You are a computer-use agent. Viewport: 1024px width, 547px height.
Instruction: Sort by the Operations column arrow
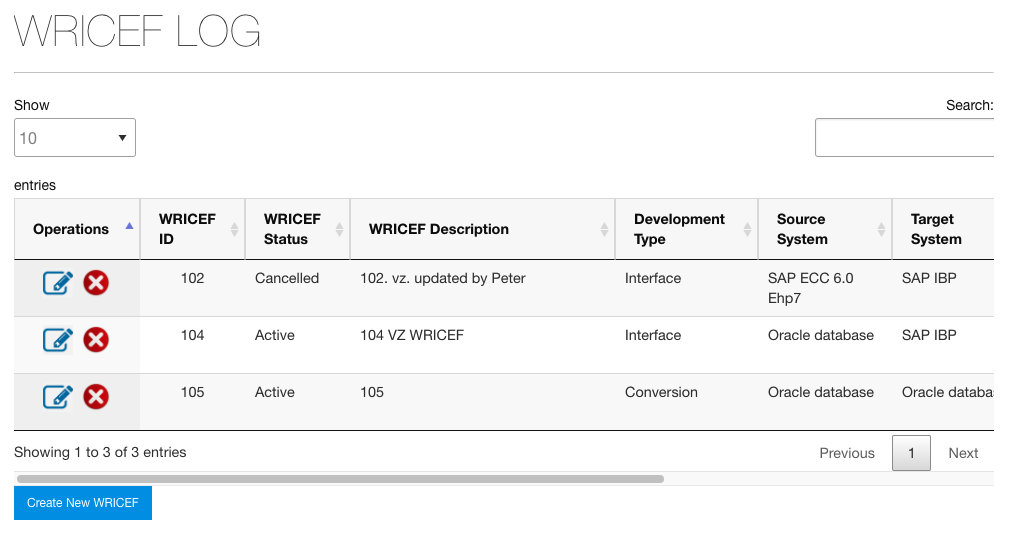(129, 227)
